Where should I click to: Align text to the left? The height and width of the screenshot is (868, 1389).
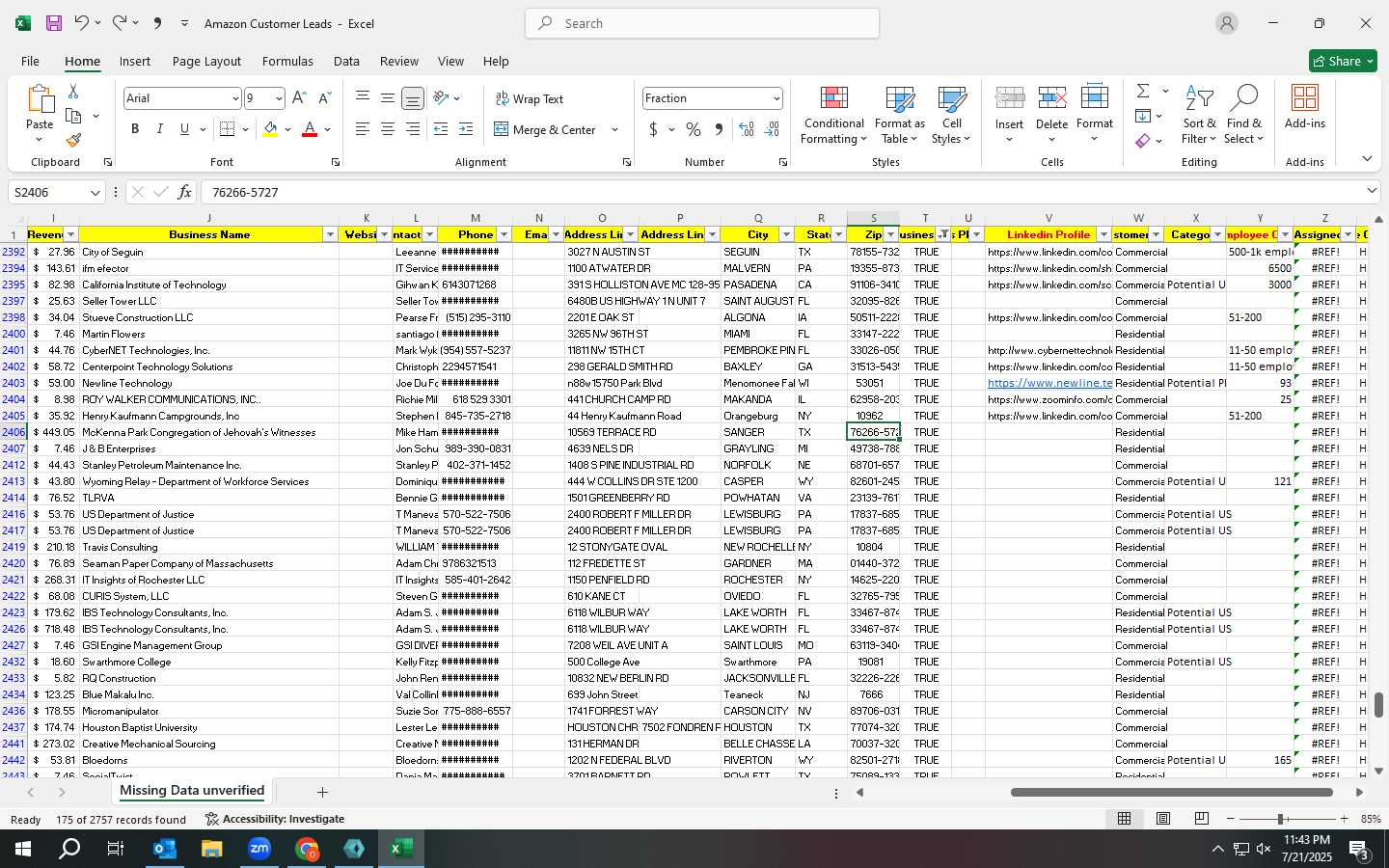click(363, 129)
